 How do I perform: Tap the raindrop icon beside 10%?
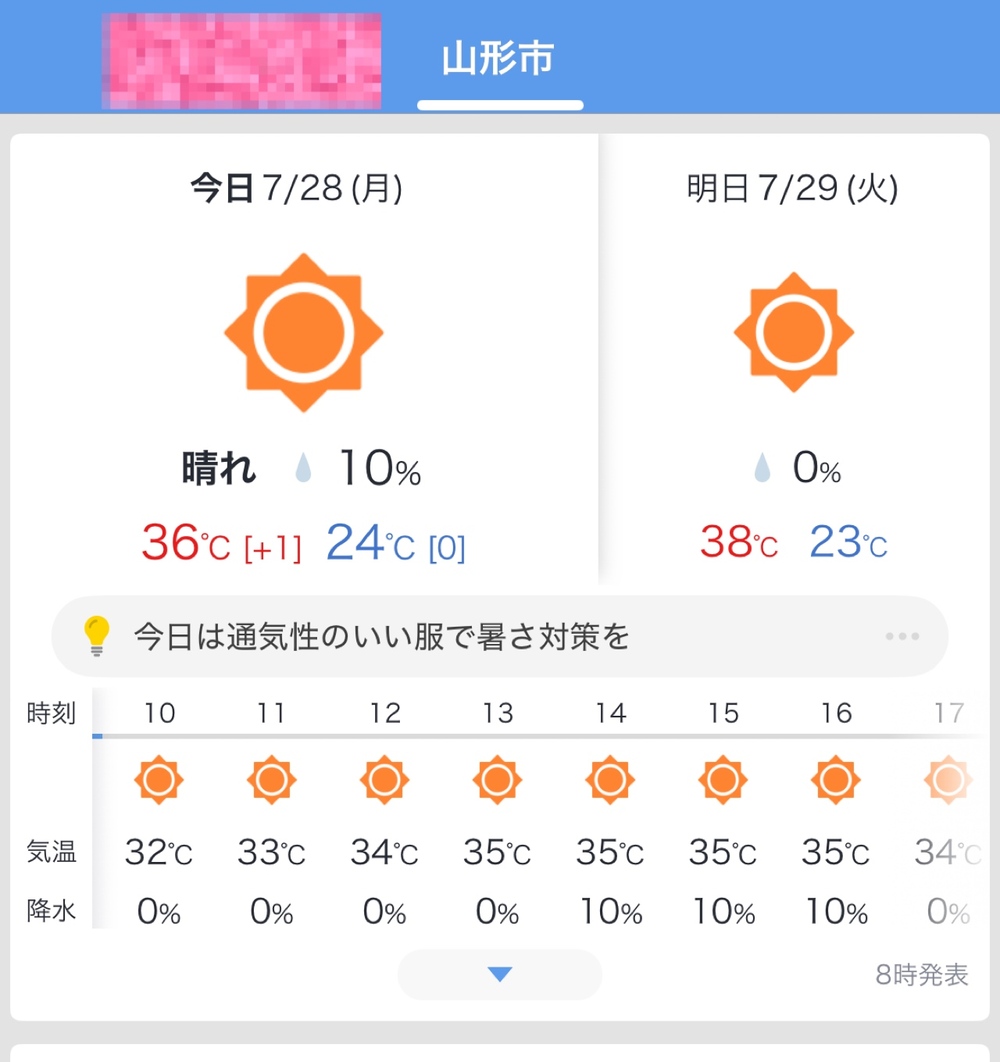click(304, 468)
